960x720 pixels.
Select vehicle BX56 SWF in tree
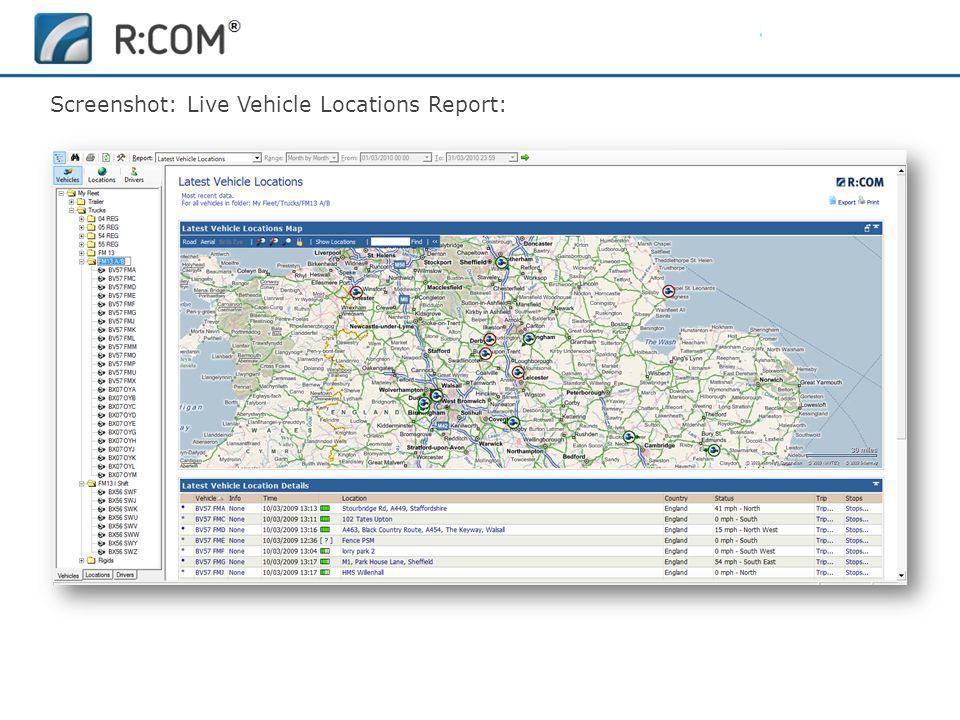coord(122,492)
